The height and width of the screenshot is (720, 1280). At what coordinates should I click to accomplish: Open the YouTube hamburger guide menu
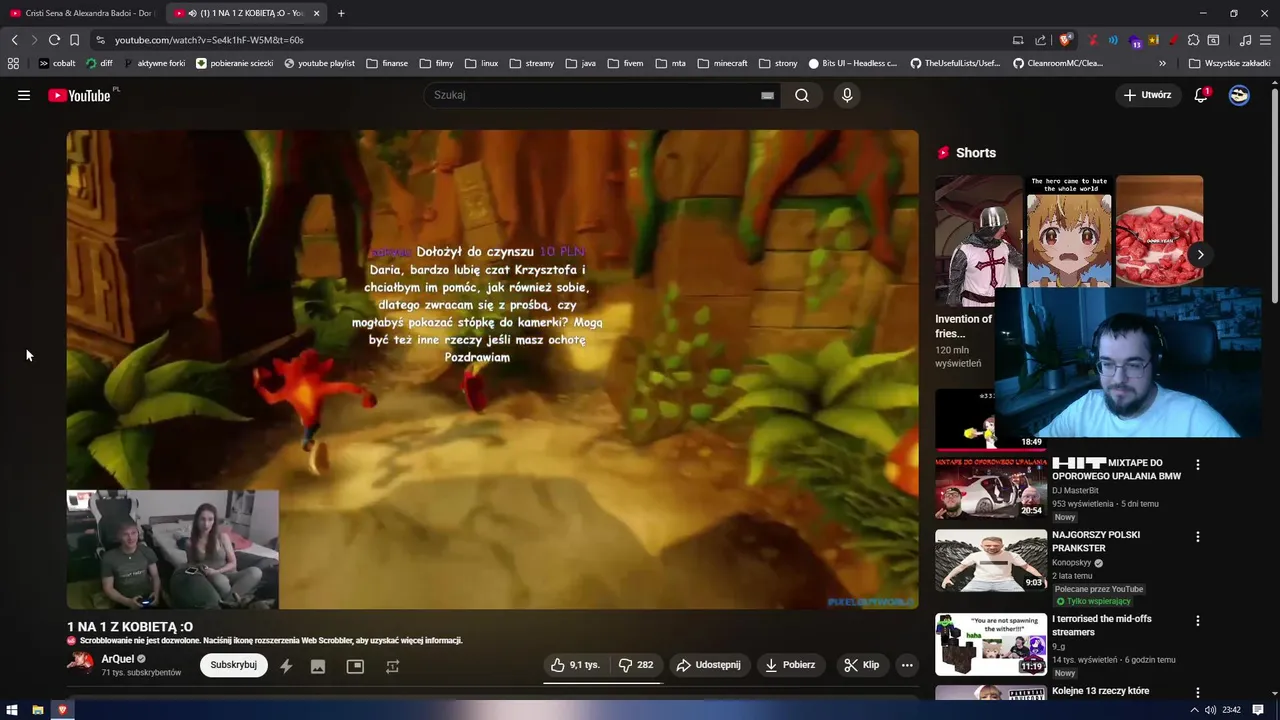tap(24, 95)
